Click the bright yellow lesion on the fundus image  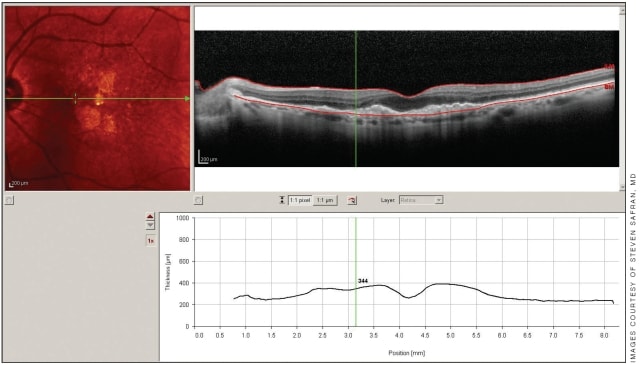(x=99, y=99)
